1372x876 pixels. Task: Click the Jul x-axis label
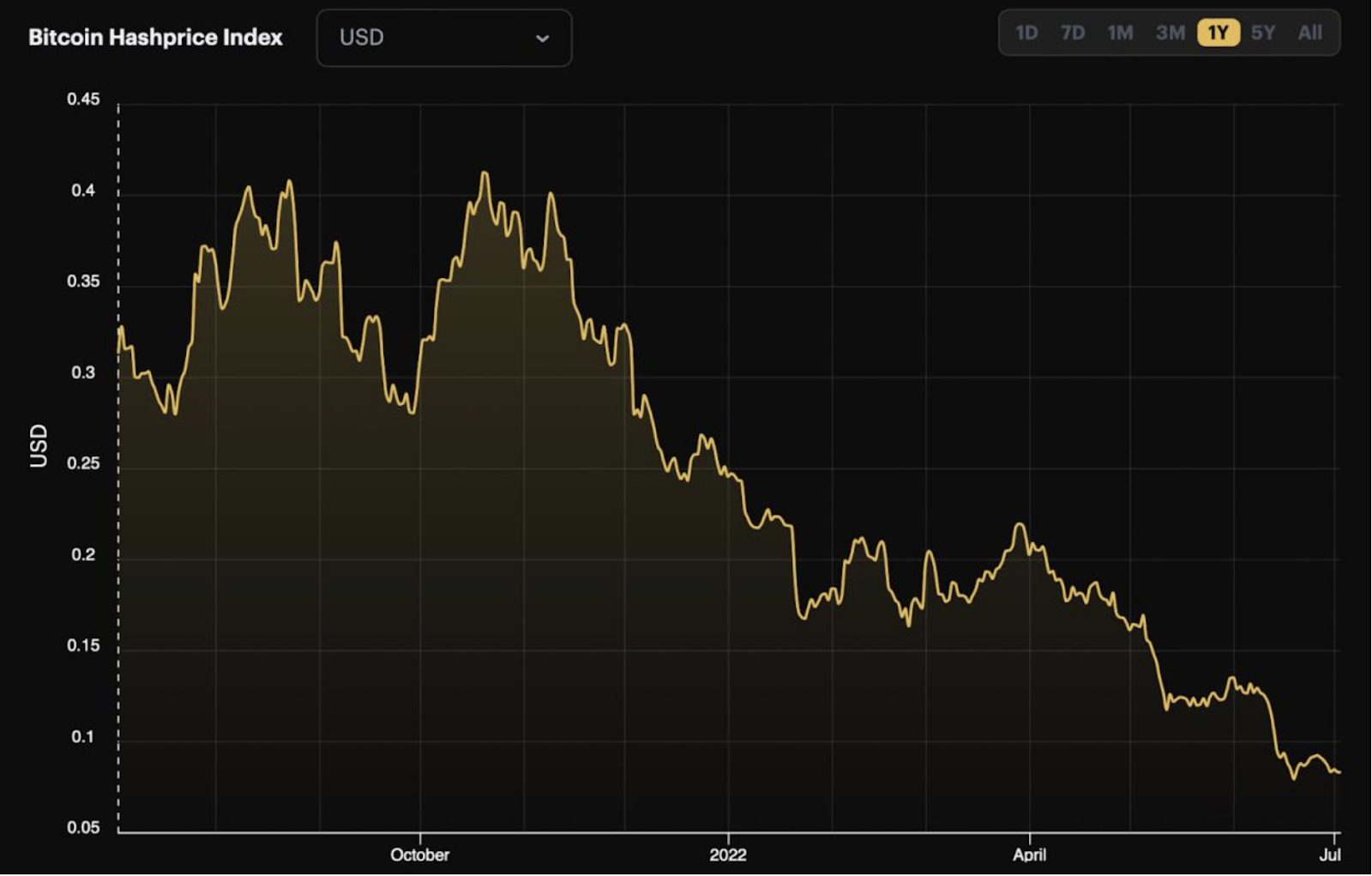[1330, 855]
